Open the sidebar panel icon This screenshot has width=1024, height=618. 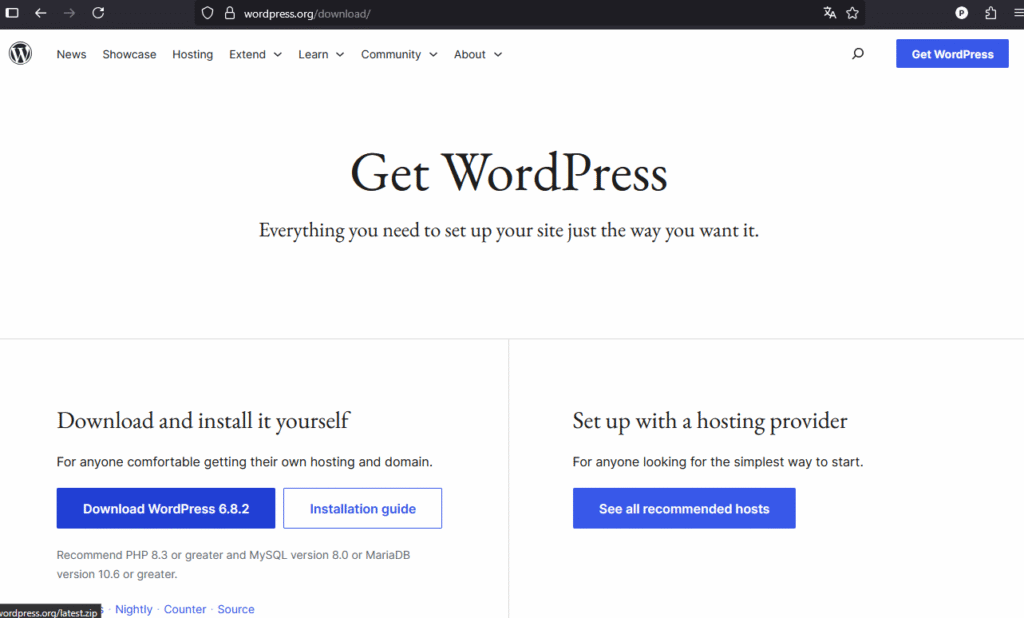(12, 13)
